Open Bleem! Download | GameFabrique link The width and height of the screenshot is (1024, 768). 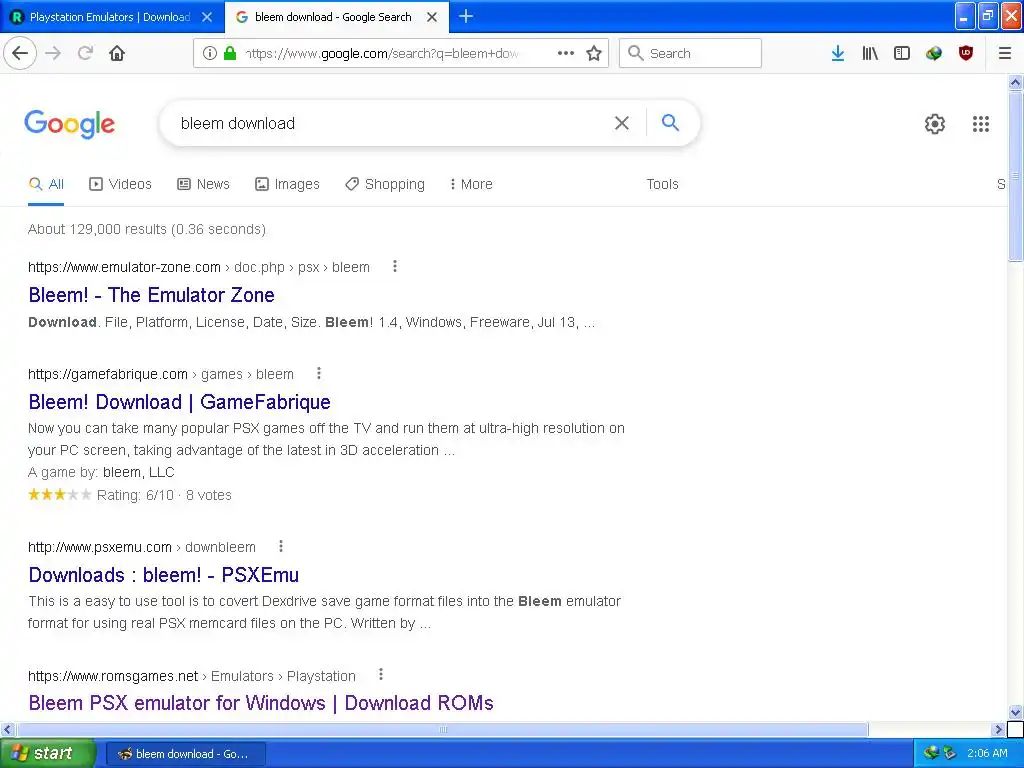(x=180, y=402)
